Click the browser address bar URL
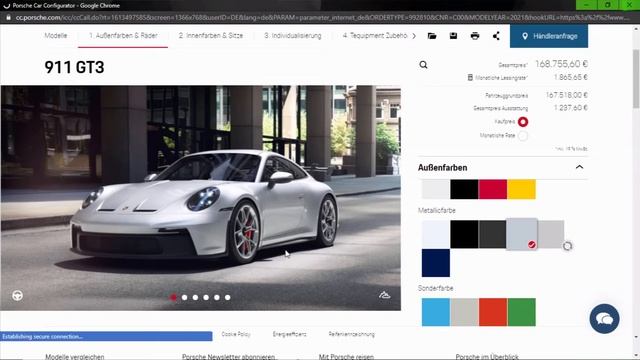The width and height of the screenshot is (640, 360). tap(322, 18)
